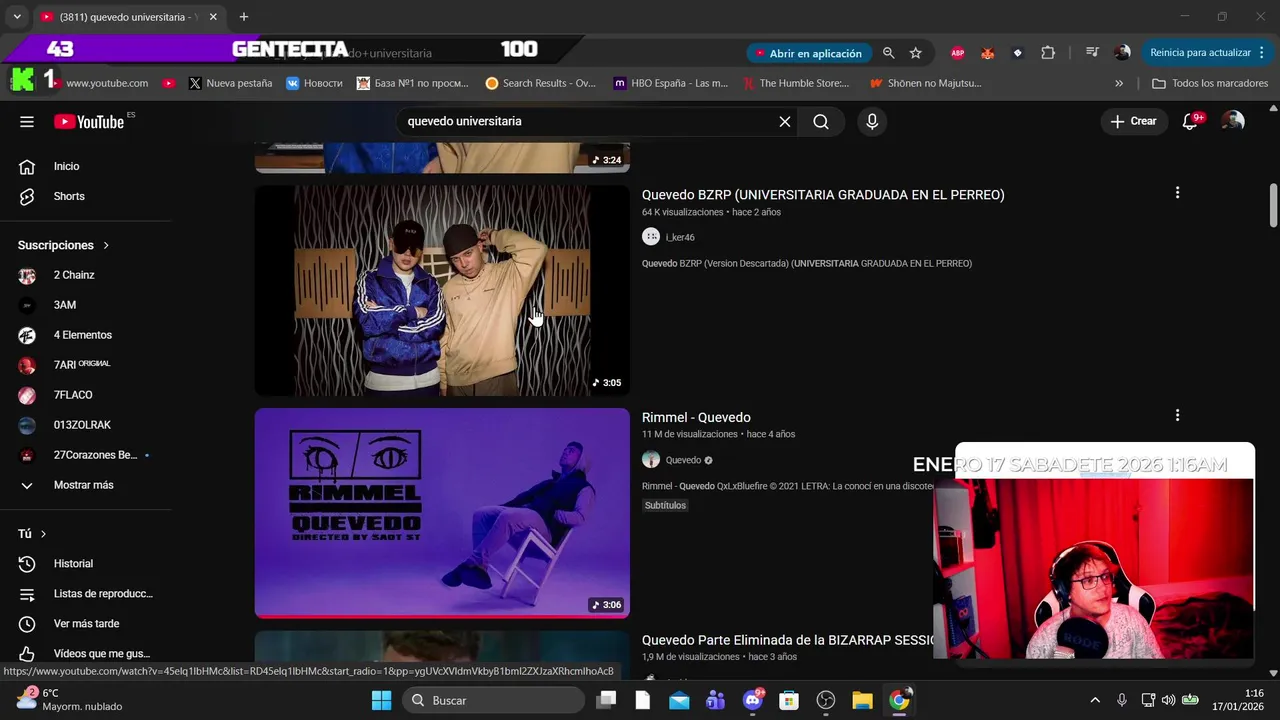The width and height of the screenshot is (1280, 720).
Task: Click the Crear button
Action: tap(1134, 122)
